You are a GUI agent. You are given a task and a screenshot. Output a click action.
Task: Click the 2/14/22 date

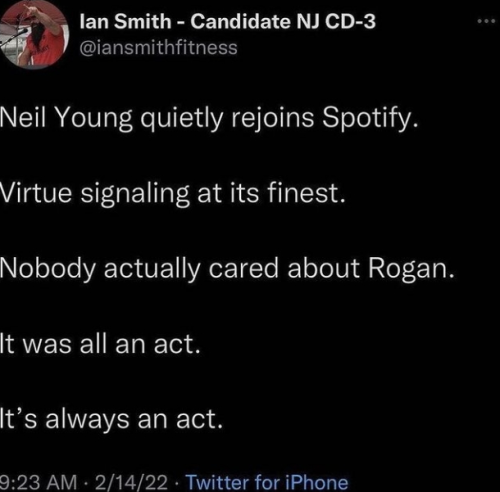click(131, 482)
